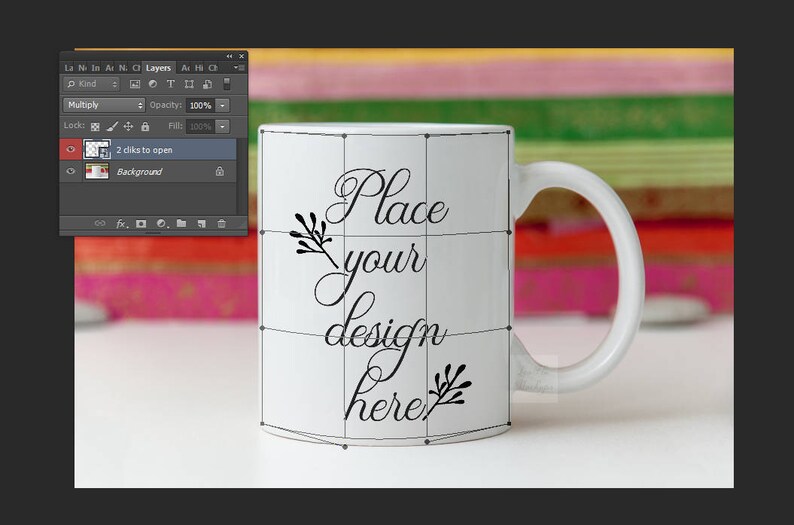Image resolution: width=794 pixels, height=525 pixels.
Task: Open the Kind filter dropdown
Action: pos(92,84)
